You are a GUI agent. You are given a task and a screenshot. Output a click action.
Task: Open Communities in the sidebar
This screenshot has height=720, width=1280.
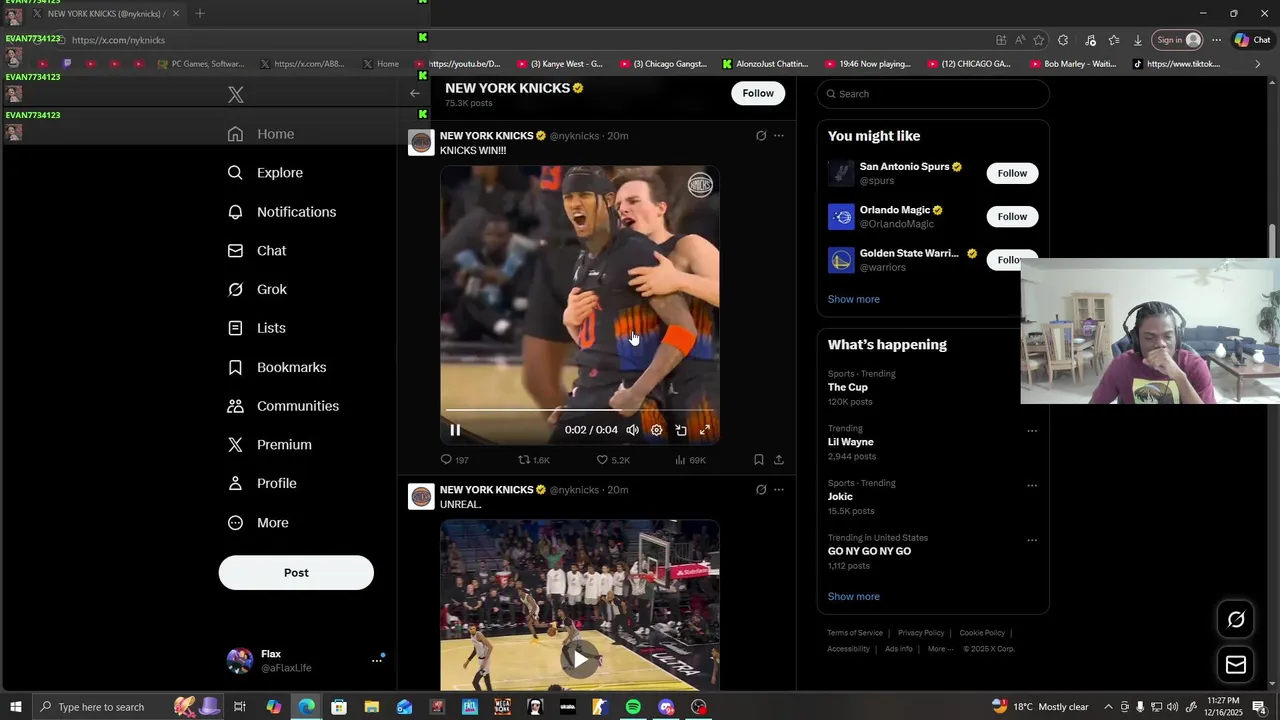pyautogui.click(x=283, y=406)
